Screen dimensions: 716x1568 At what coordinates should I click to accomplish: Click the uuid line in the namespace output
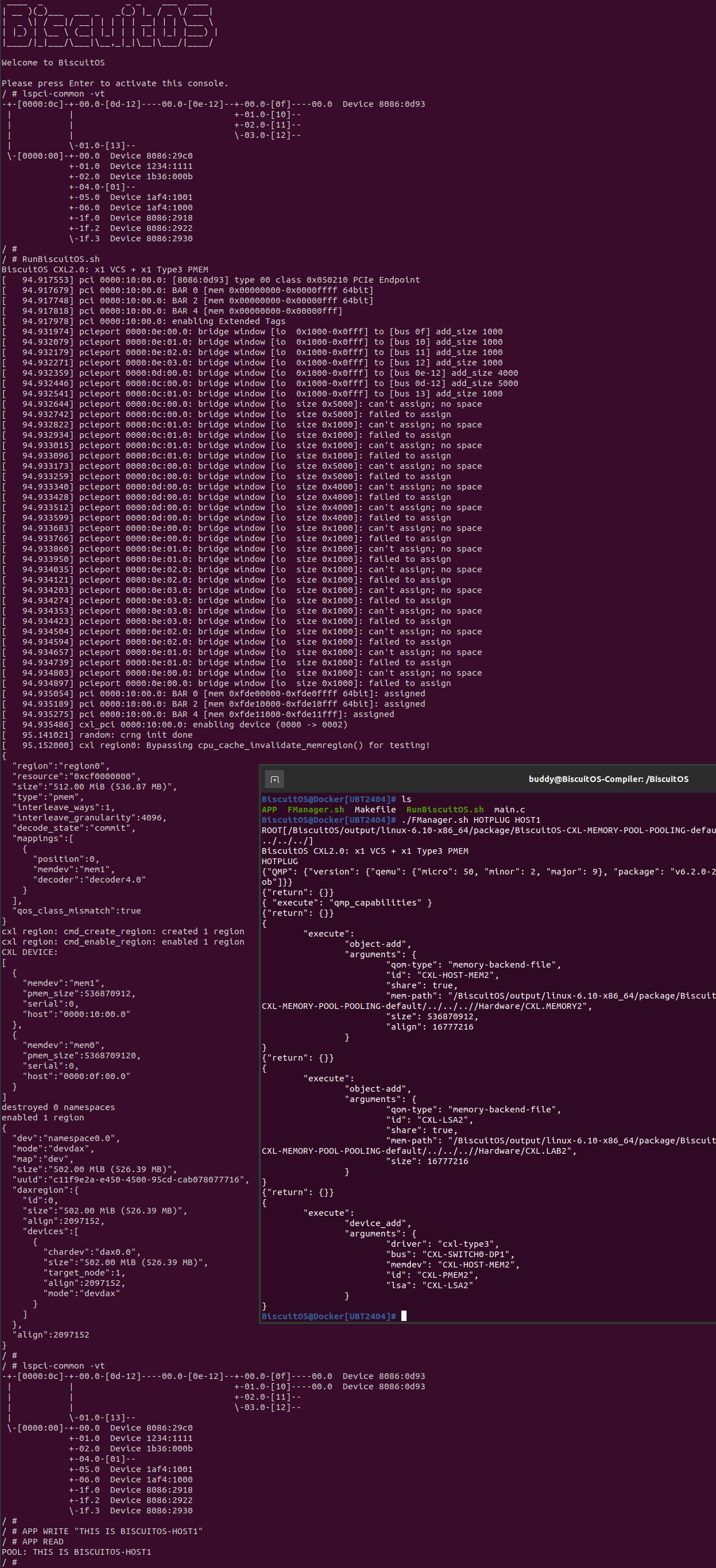[130, 1180]
